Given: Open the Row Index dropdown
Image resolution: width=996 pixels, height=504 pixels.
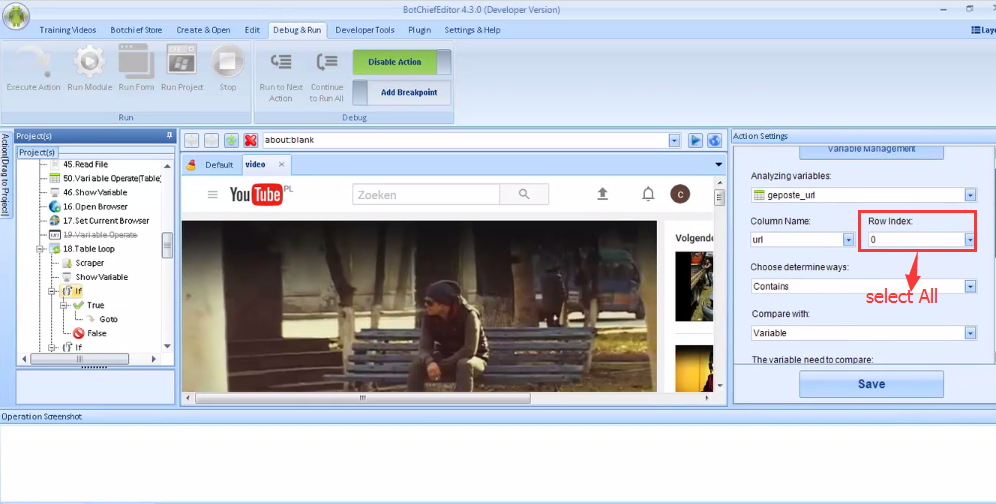Looking at the screenshot, I should pyautogui.click(x=969, y=240).
